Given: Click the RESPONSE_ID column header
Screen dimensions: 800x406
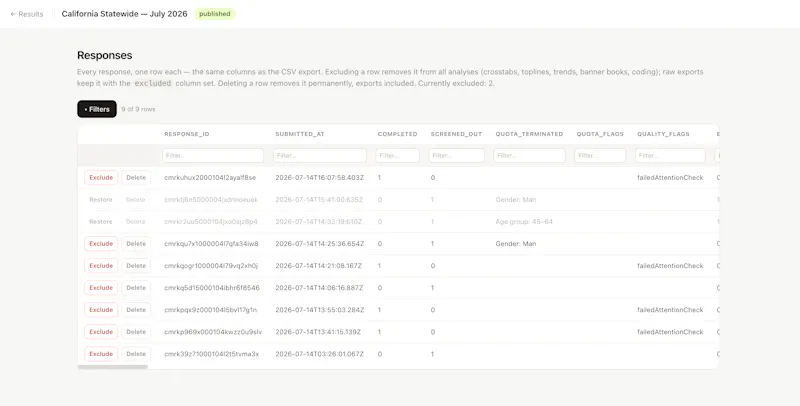Looking at the screenshot, I should pyautogui.click(x=187, y=134).
